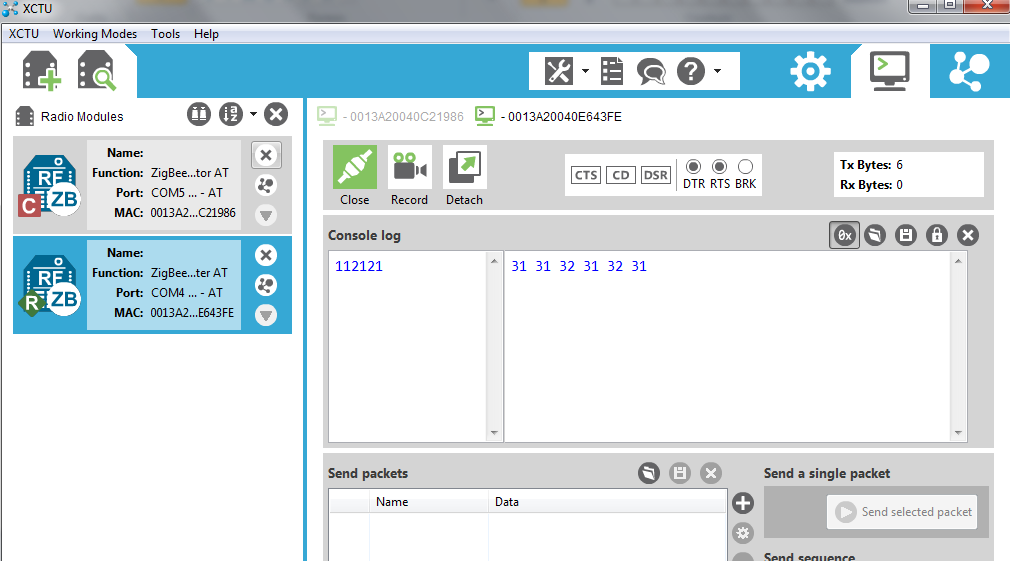Open the Working Modes menu

click(95, 33)
